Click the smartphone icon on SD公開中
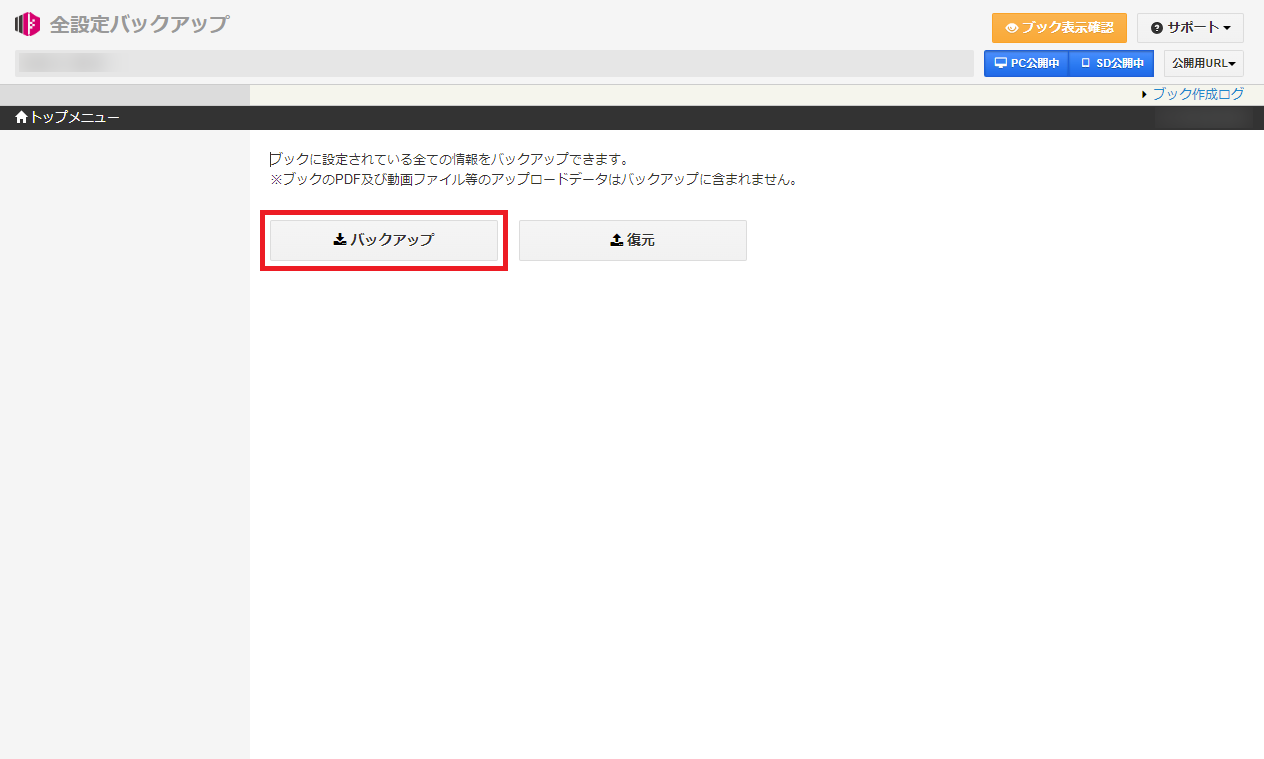The height and width of the screenshot is (759, 1264). pos(1087,63)
